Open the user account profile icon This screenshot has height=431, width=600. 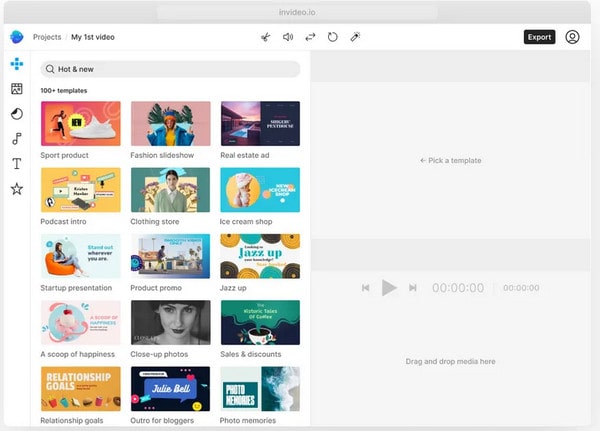572,37
